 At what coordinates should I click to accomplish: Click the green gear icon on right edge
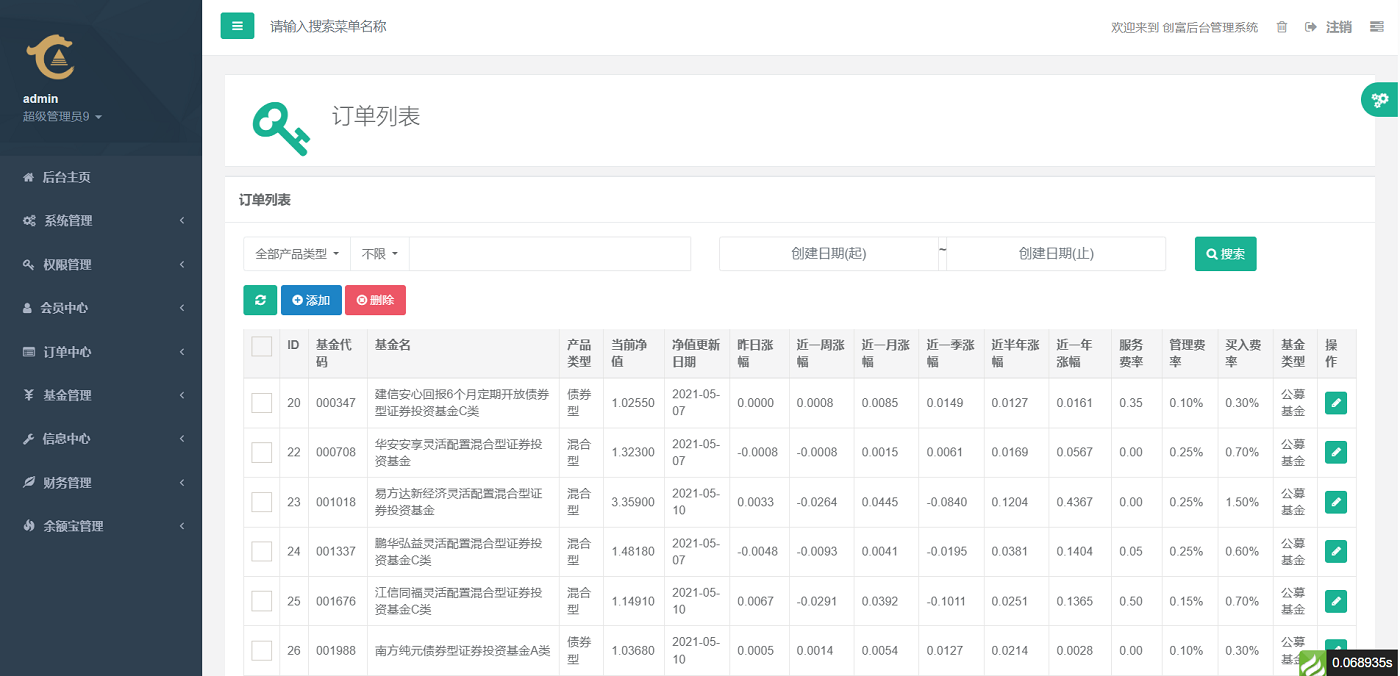point(1379,99)
